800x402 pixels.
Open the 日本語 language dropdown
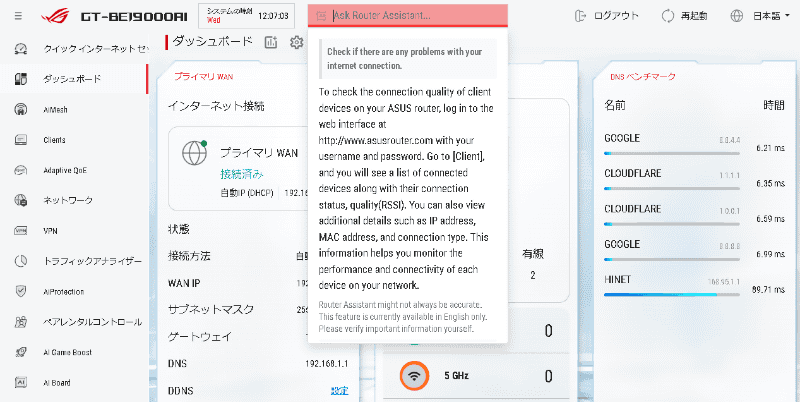pos(771,16)
